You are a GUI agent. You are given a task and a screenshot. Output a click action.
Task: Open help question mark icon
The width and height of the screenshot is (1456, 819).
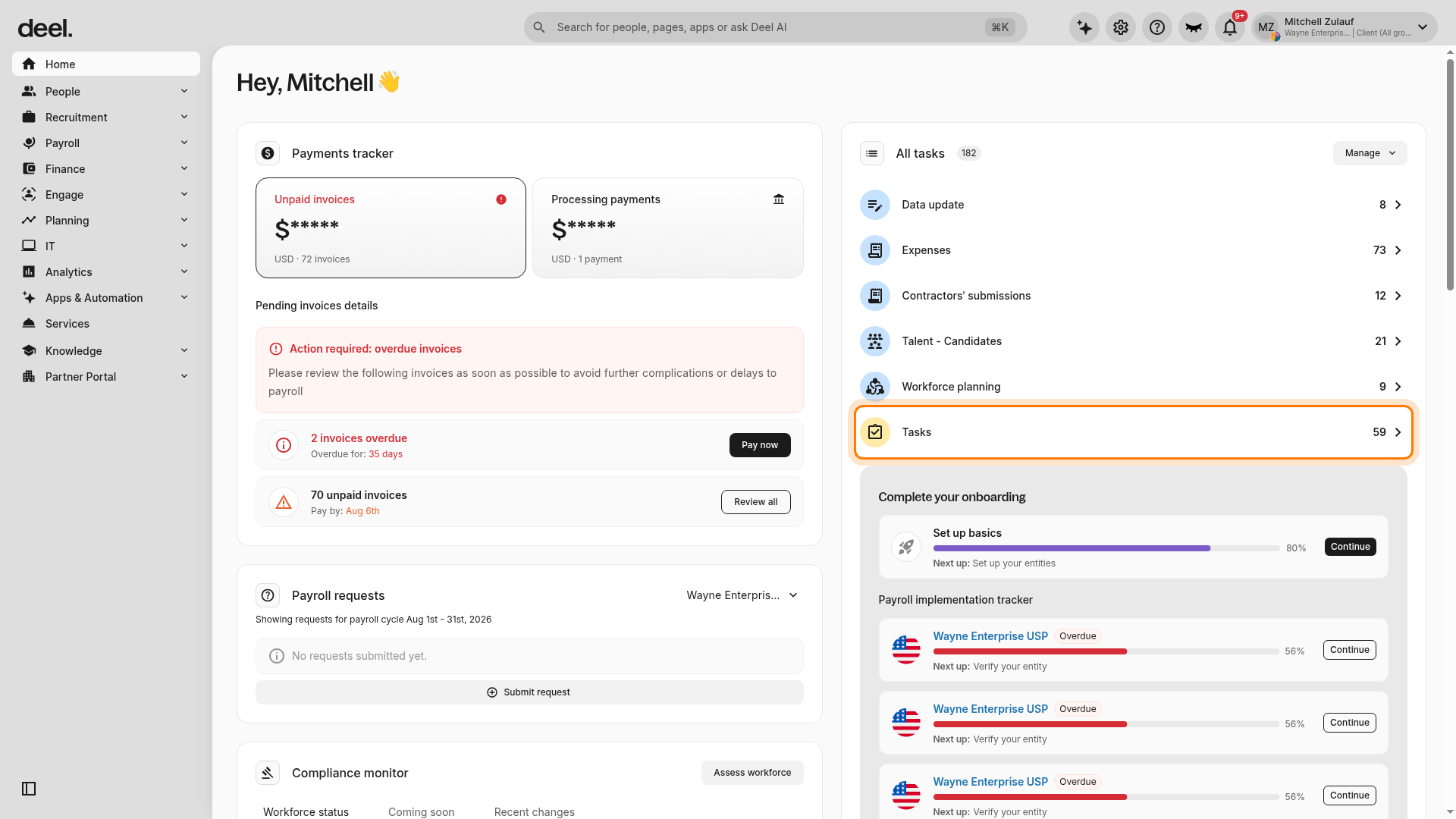pos(1157,27)
